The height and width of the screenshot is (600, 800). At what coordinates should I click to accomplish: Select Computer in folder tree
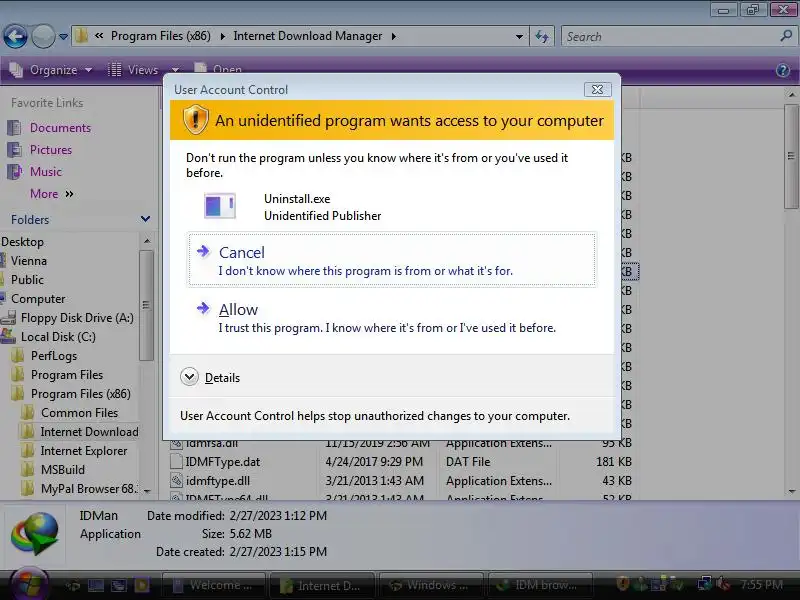coord(38,298)
